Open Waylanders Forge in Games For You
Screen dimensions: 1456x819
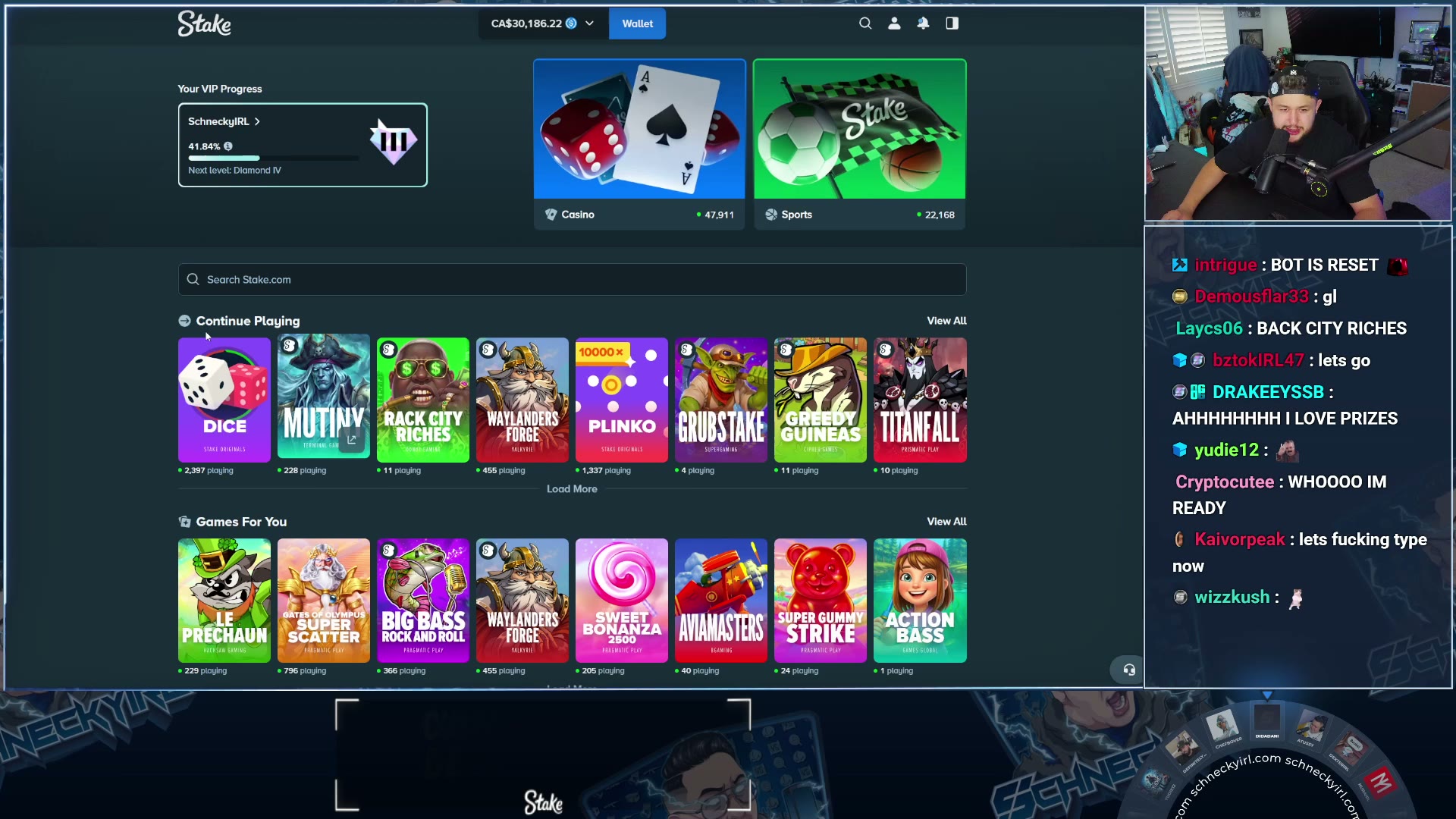tap(522, 601)
